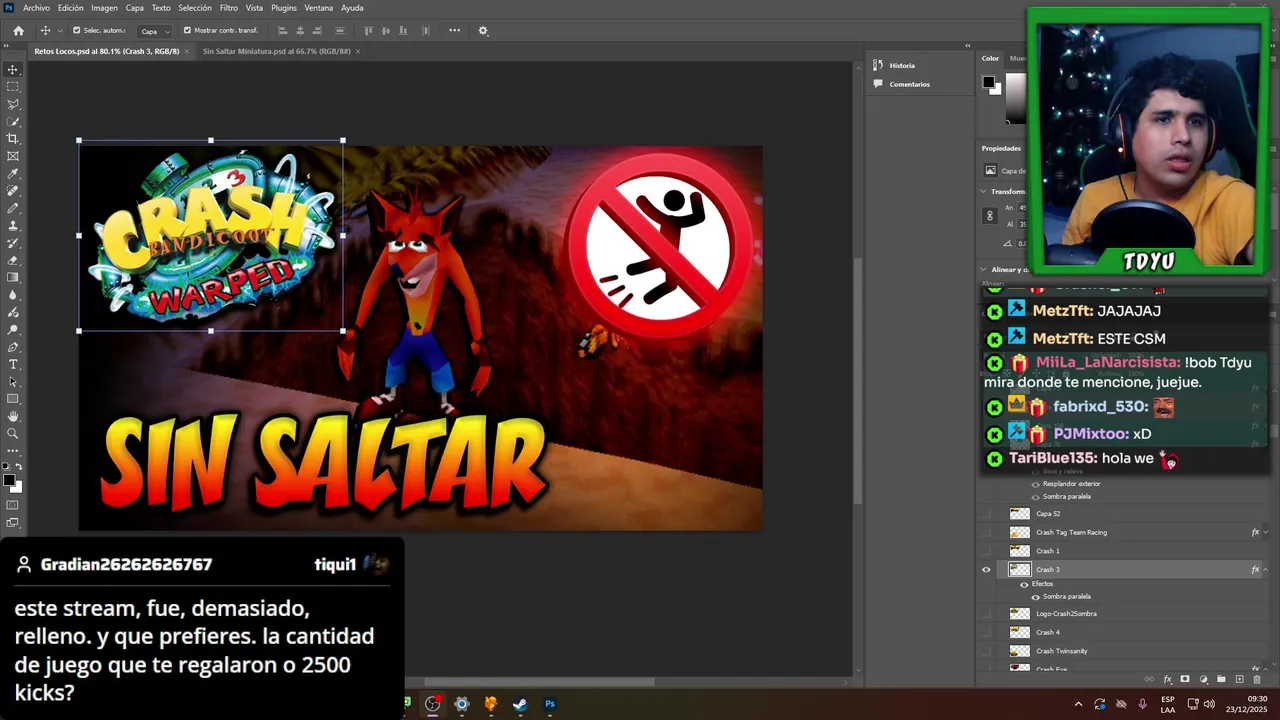Viewport: 1280px width, 720px height.
Task: Click the new group folder icon
Action: (x=1221, y=679)
